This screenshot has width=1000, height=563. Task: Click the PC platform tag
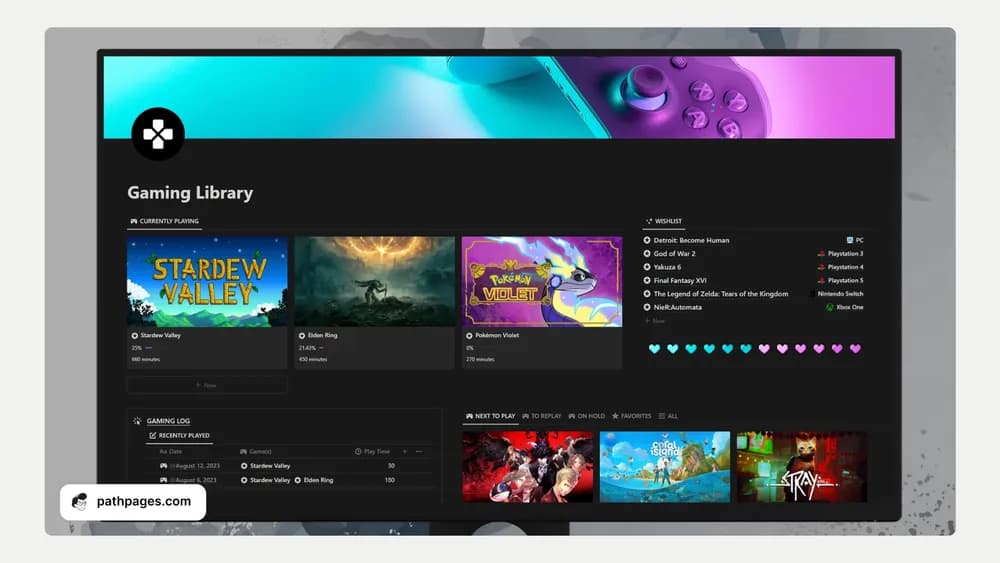point(855,240)
